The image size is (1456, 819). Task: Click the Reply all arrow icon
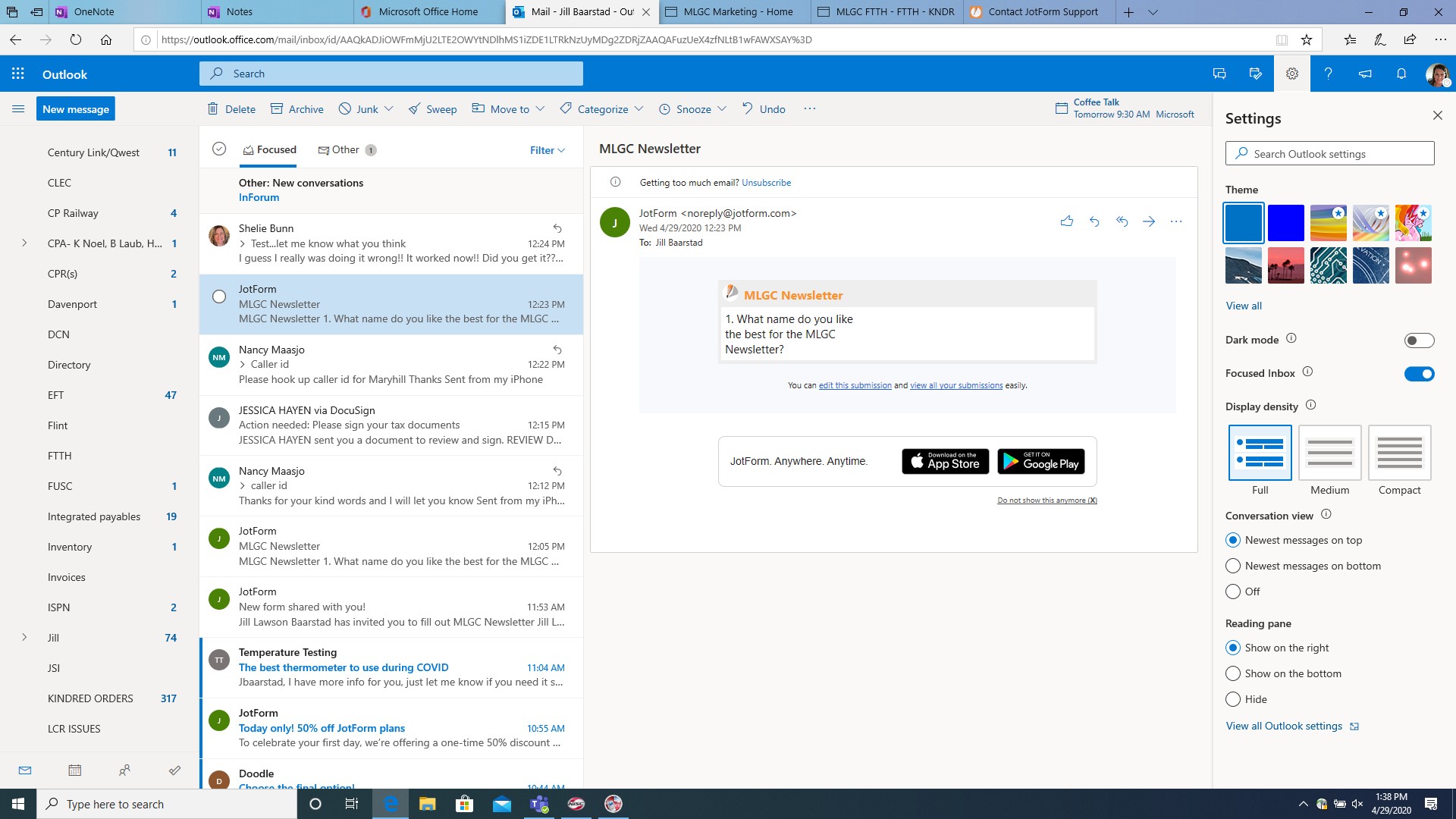[x=1122, y=221]
